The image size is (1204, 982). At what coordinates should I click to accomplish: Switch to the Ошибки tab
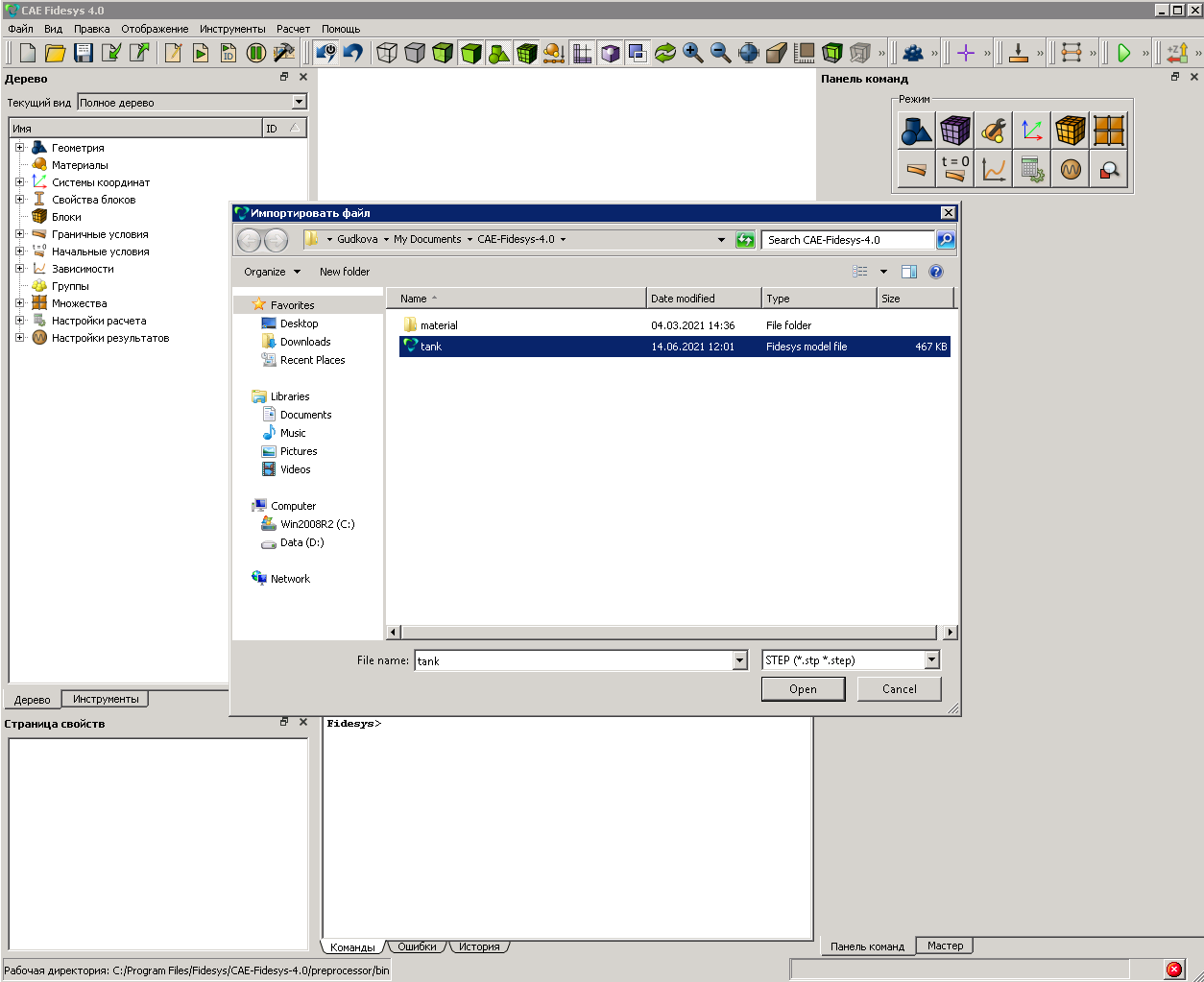coord(417,946)
